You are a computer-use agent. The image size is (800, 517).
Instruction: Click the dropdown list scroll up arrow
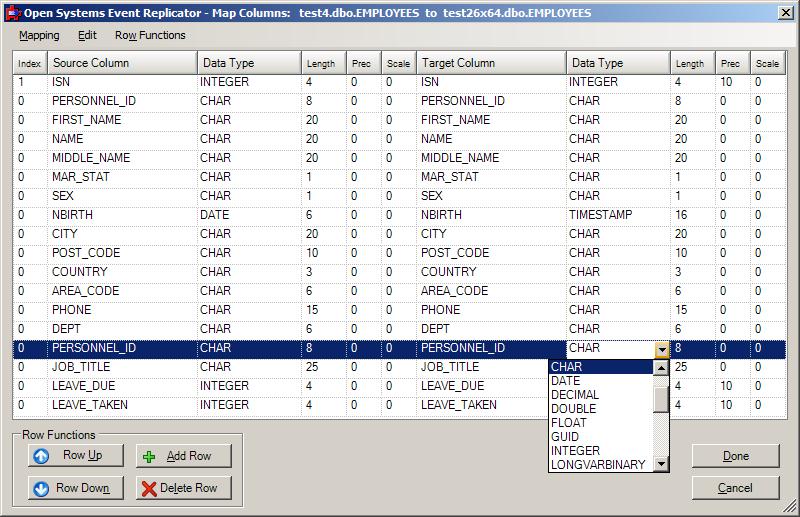(x=661, y=367)
